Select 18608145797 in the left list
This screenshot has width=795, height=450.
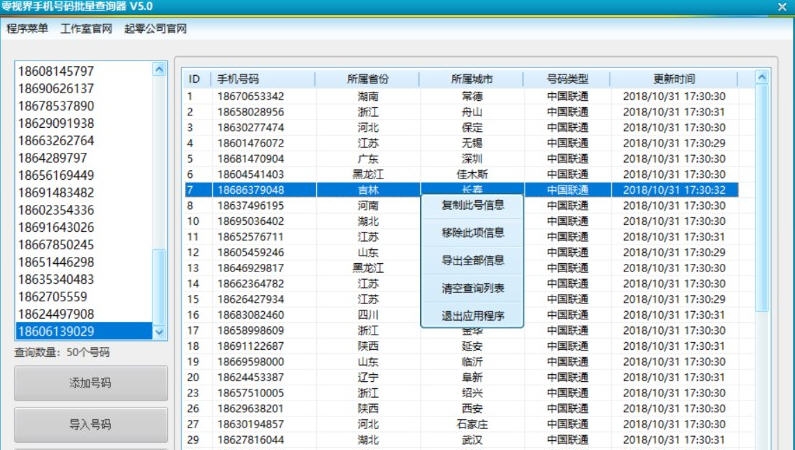tap(84, 71)
